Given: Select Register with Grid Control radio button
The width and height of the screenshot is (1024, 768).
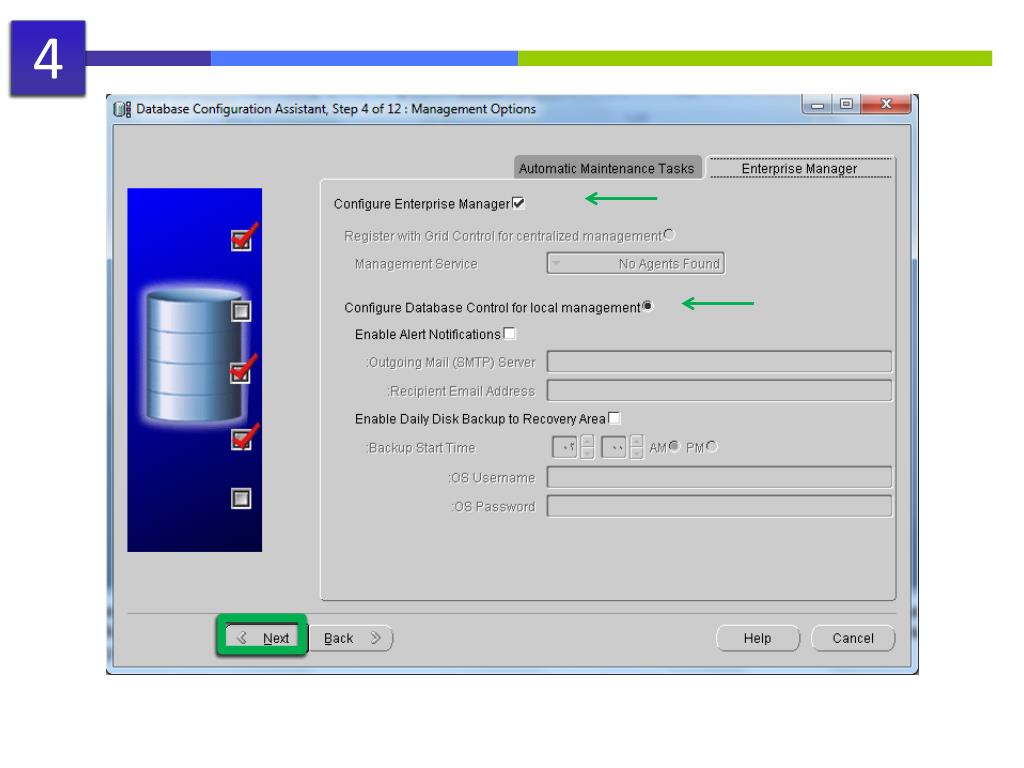Looking at the screenshot, I should [669, 234].
